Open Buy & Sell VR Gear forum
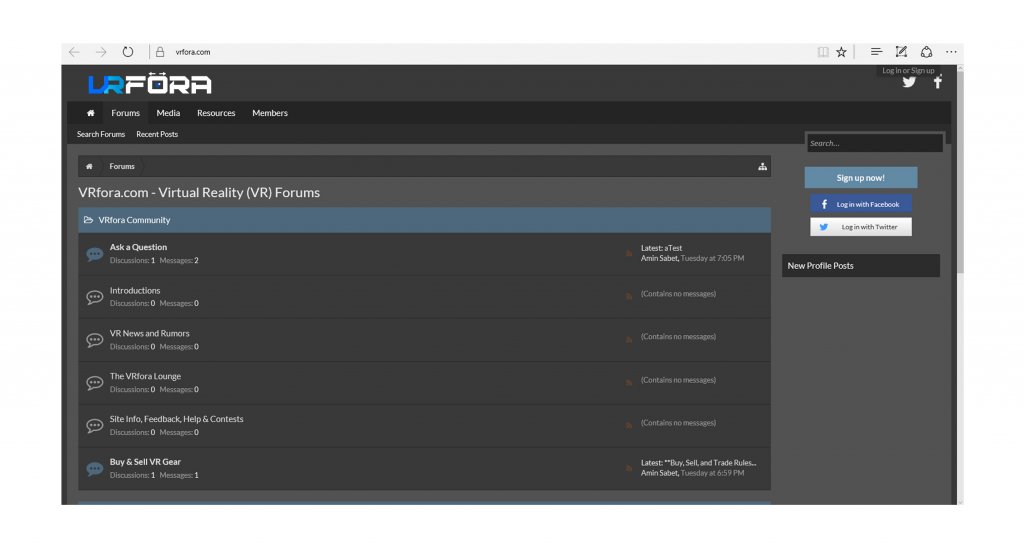Viewport: 1024px width, 549px height. 145,462
